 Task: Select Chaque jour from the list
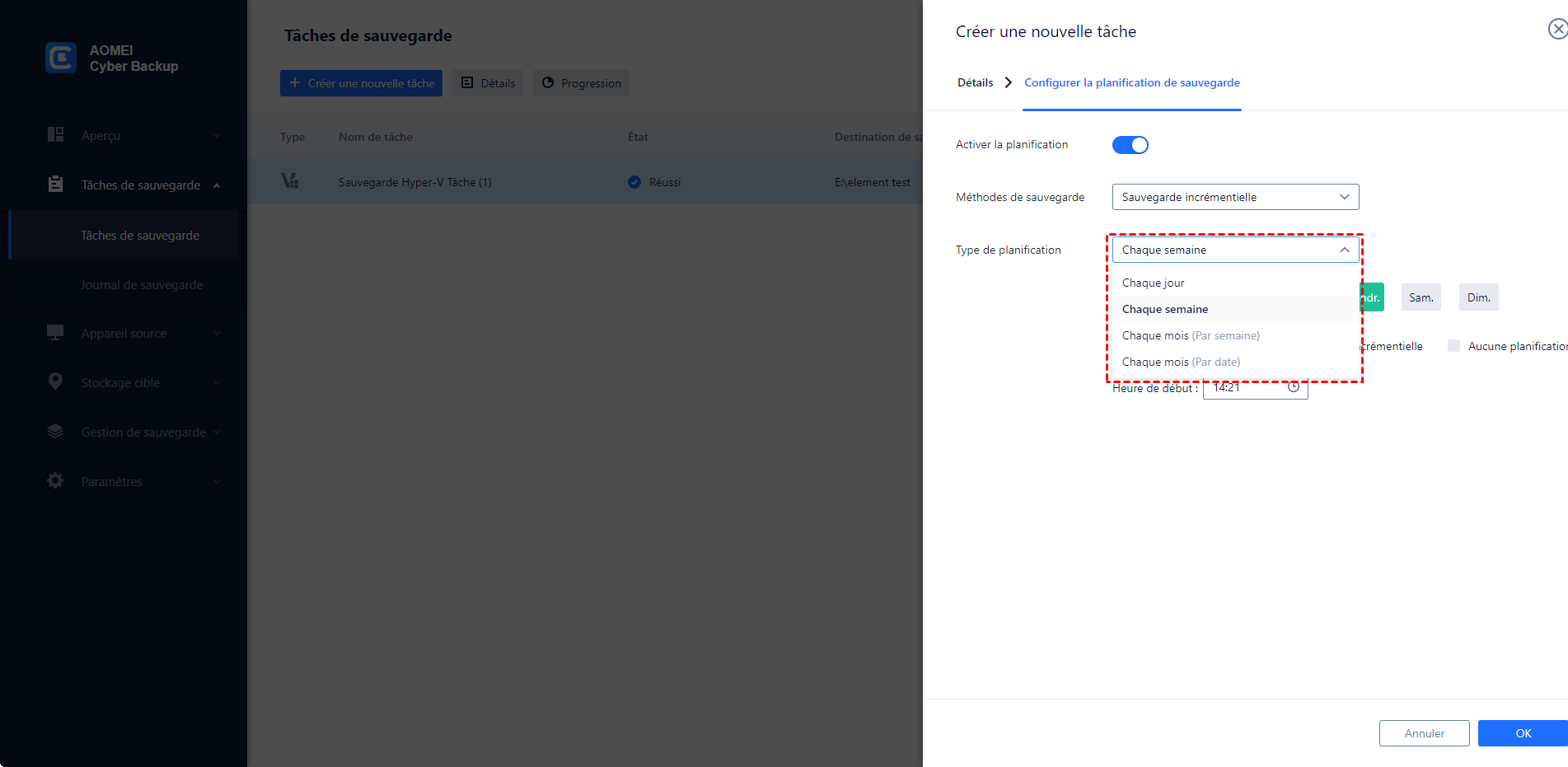point(1235,283)
